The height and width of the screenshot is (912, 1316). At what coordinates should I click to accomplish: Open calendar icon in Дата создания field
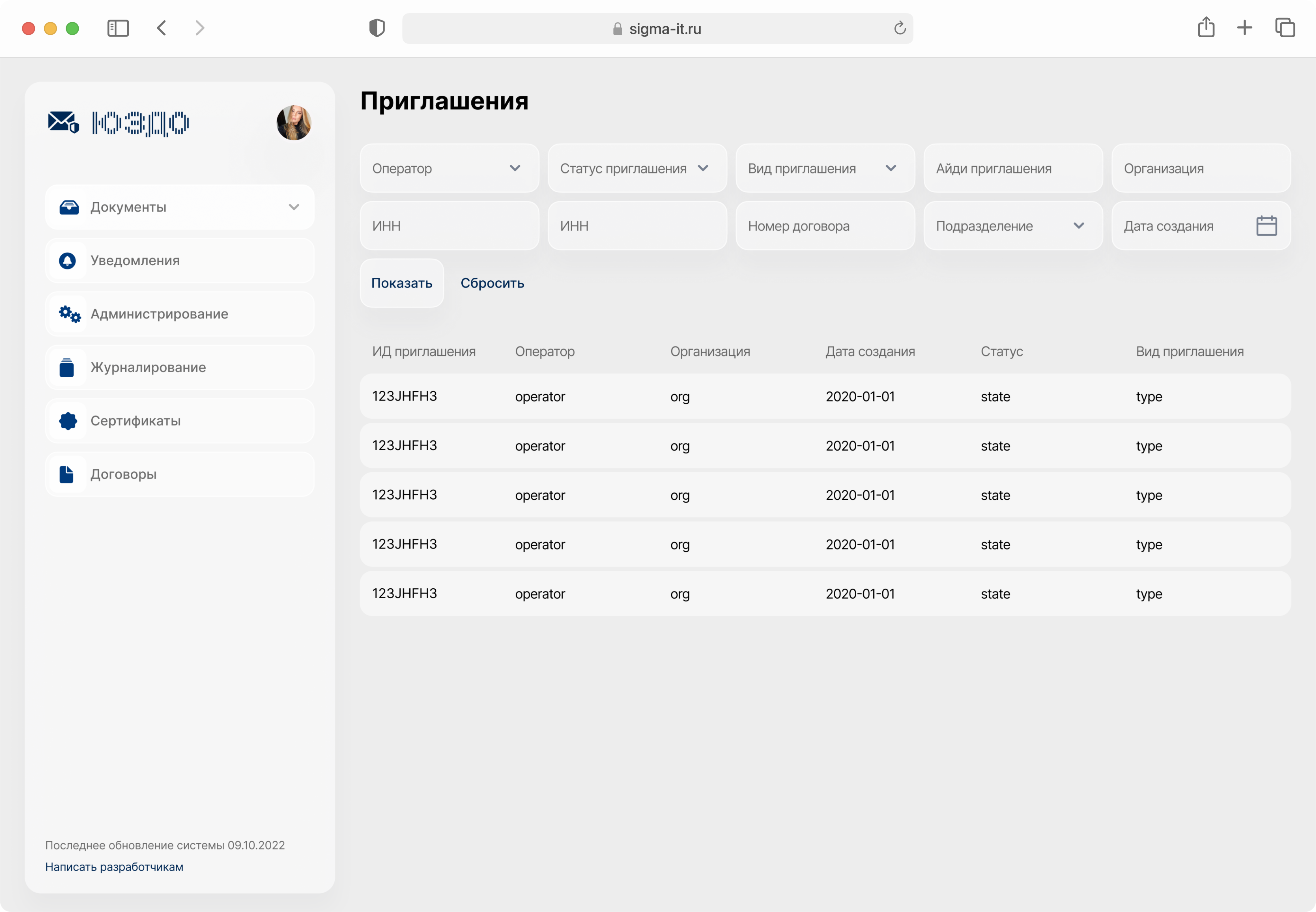tap(1266, 226)
